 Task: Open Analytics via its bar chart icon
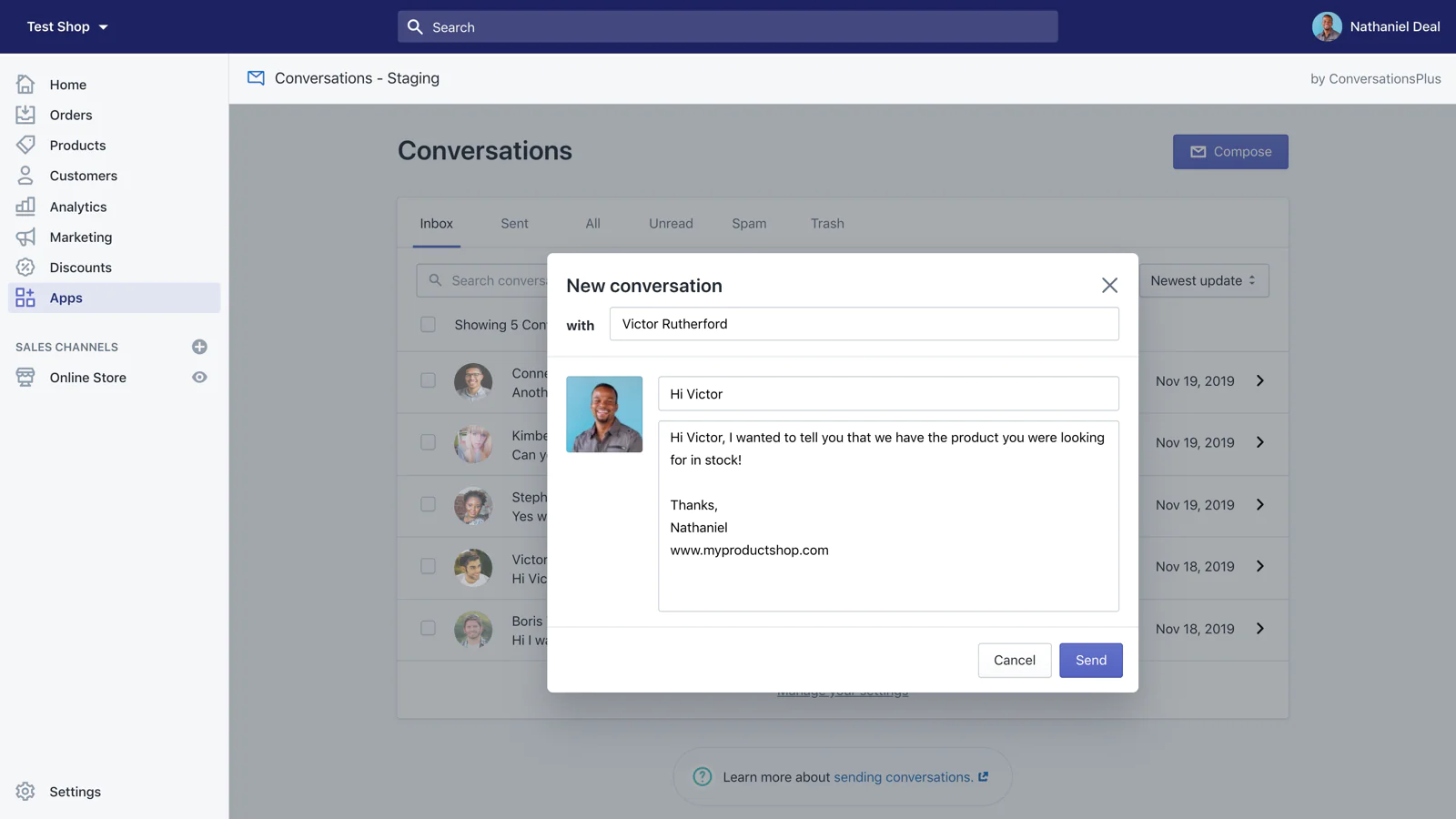(25, 207)
